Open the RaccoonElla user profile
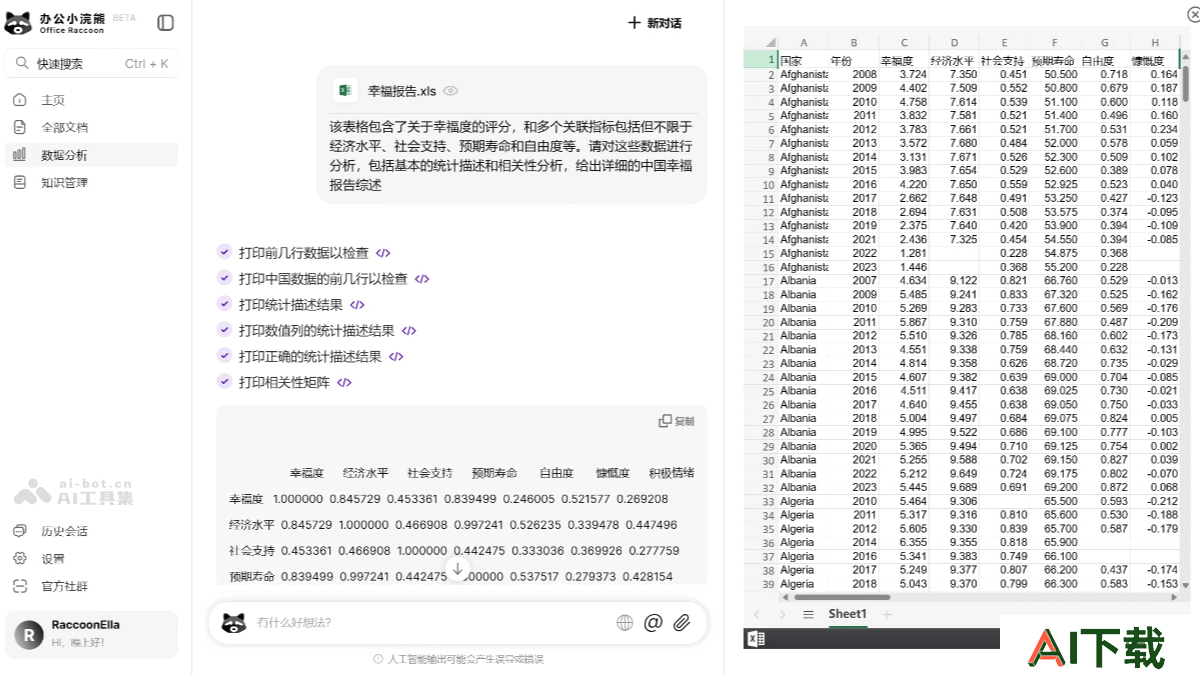 click(x=92, y=634)
